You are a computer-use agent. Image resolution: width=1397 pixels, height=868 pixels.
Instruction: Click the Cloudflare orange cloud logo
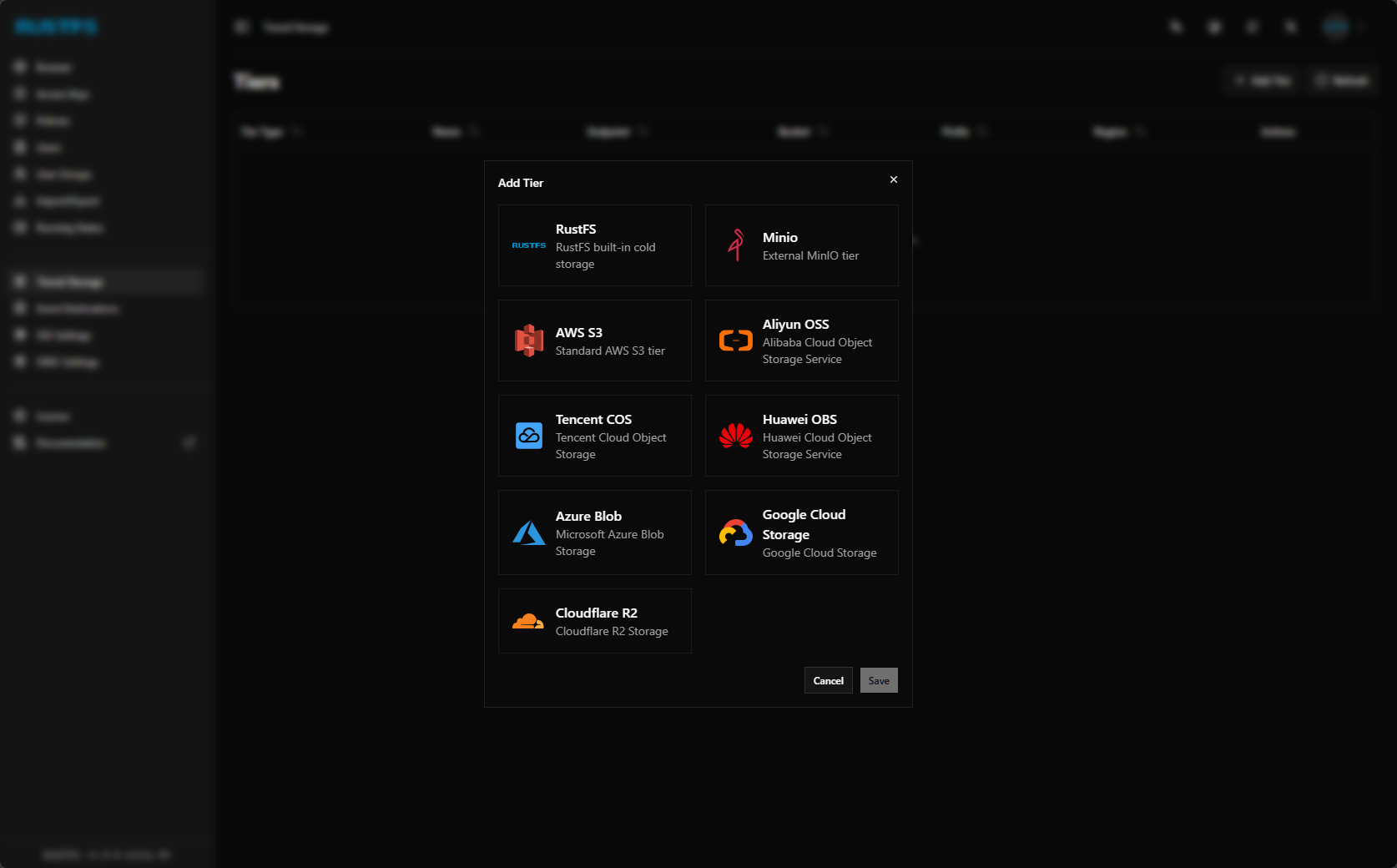(x=528, y=621)
